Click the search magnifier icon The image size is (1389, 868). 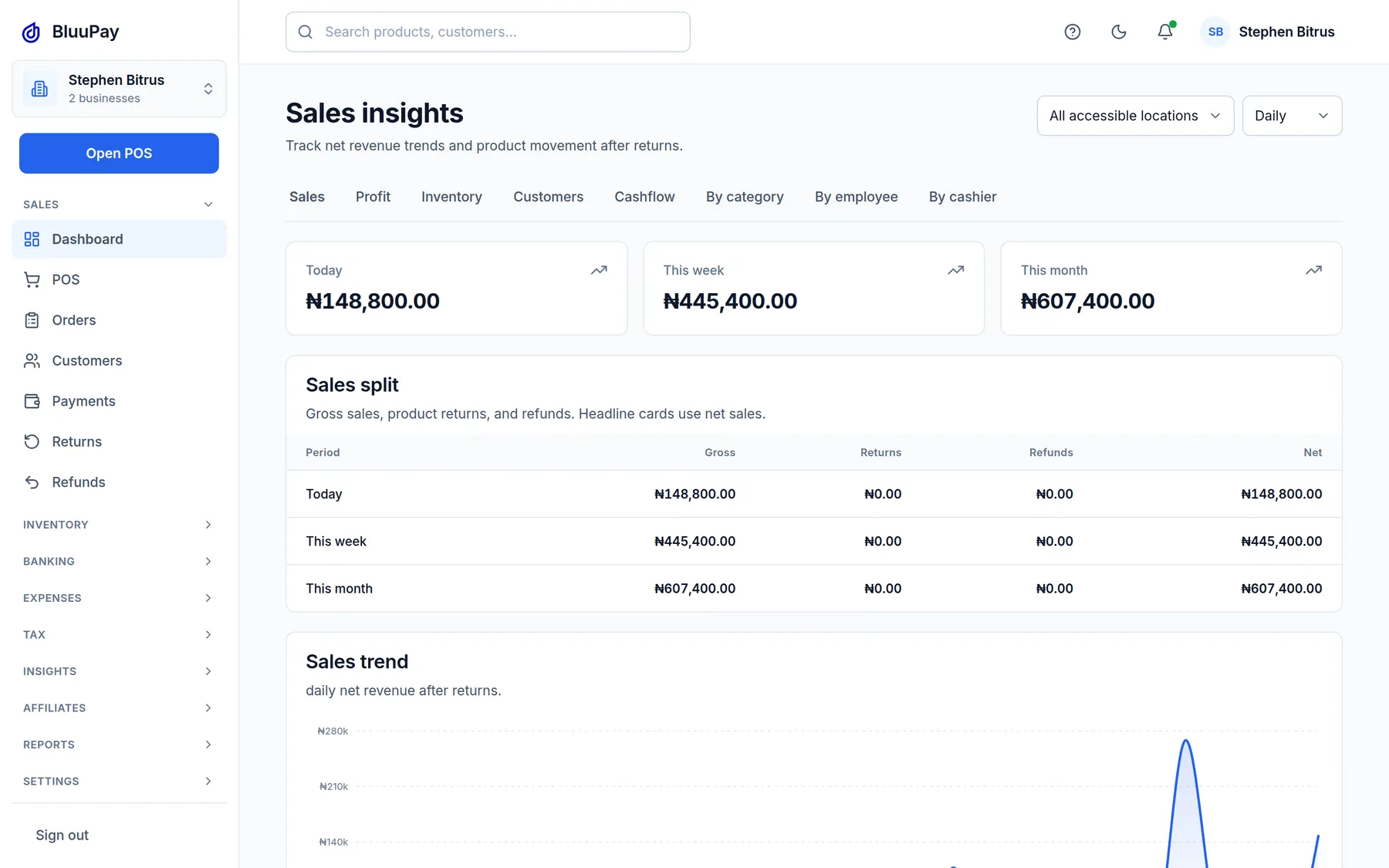click(x=306, y=32)
